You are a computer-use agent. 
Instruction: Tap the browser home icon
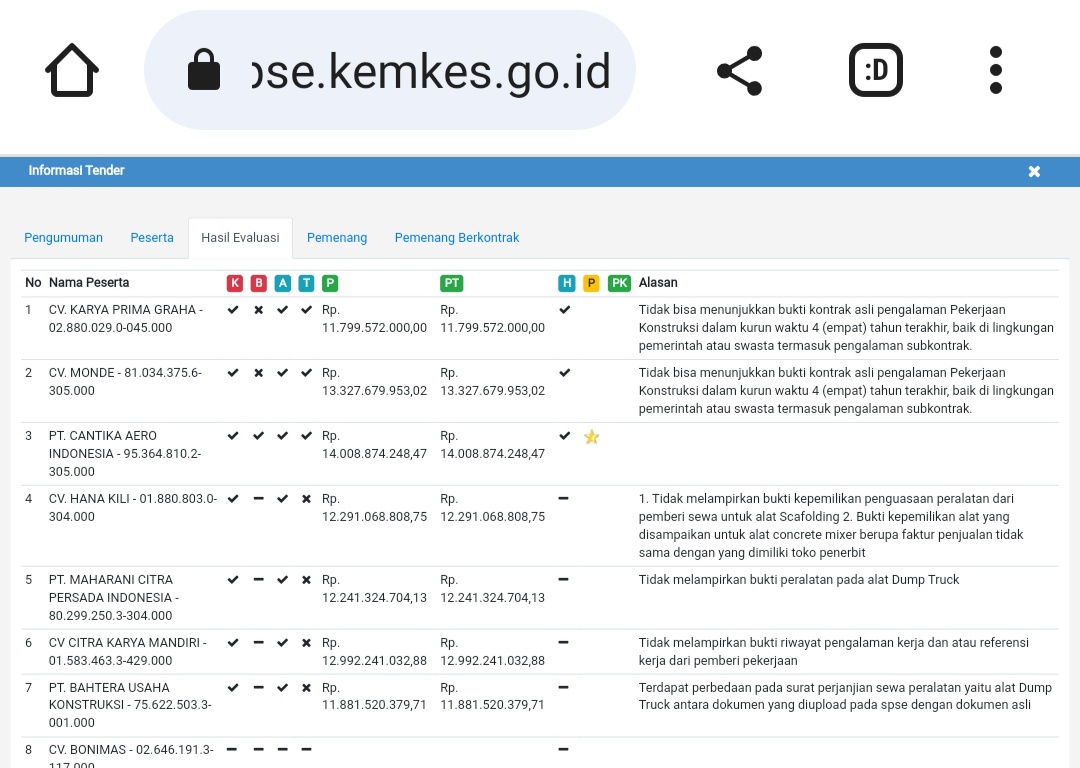coord(72,70)
